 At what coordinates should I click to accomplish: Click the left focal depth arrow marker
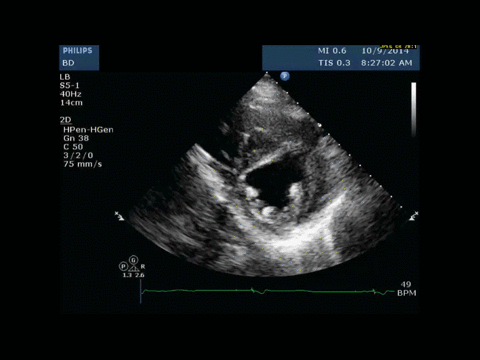[119, 216]
